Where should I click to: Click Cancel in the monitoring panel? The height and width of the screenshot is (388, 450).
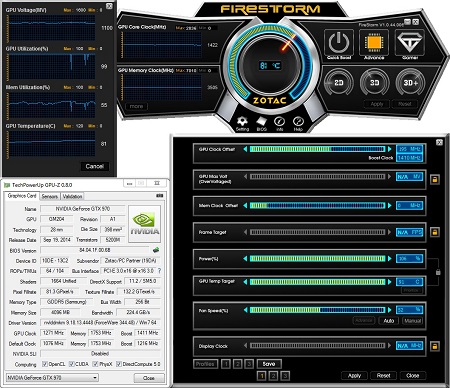(95, 166)
